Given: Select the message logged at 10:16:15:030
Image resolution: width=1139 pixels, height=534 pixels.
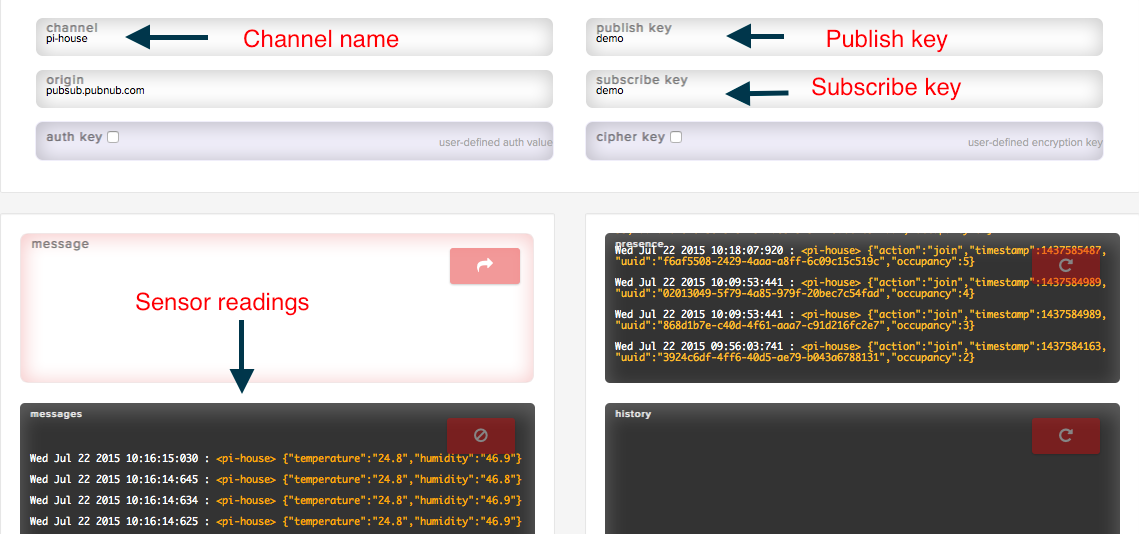Looking at the screenshot, I should [x=275, y=458].
